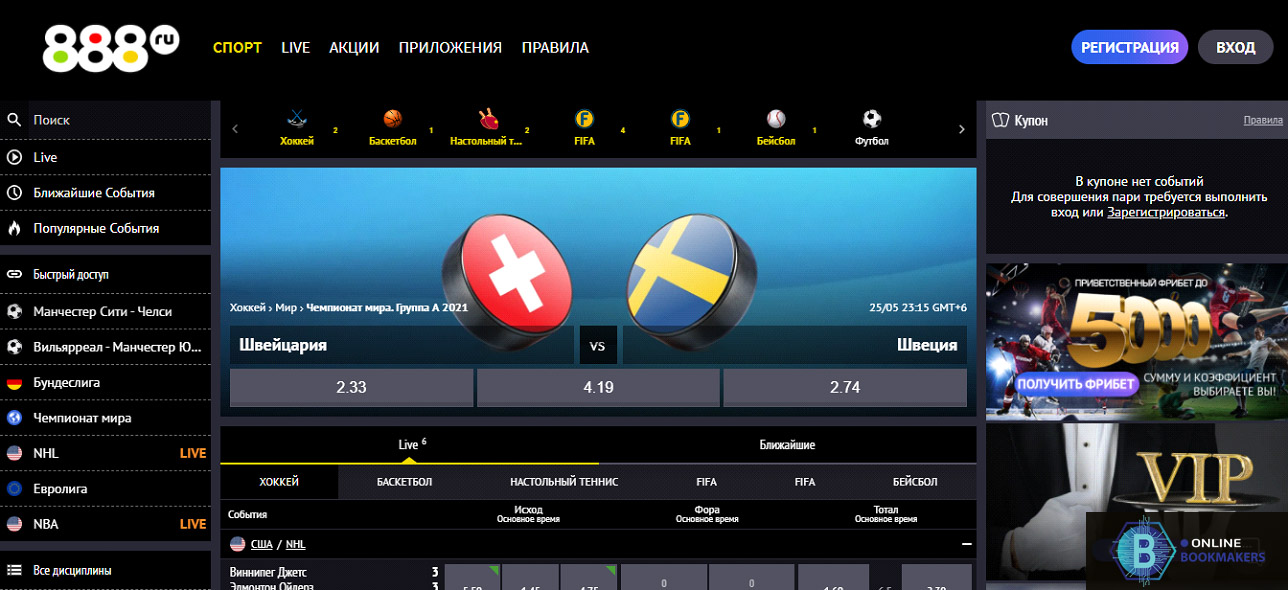Image resolution: width=1288 pixels, height=590 pixels.
Task: Click the search magnifier icon
Action: 14,120
